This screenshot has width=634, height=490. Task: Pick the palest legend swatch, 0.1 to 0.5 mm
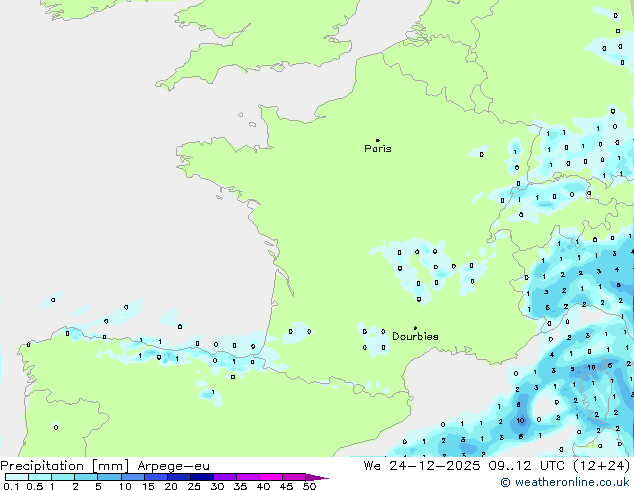click(x=17, y=477)
